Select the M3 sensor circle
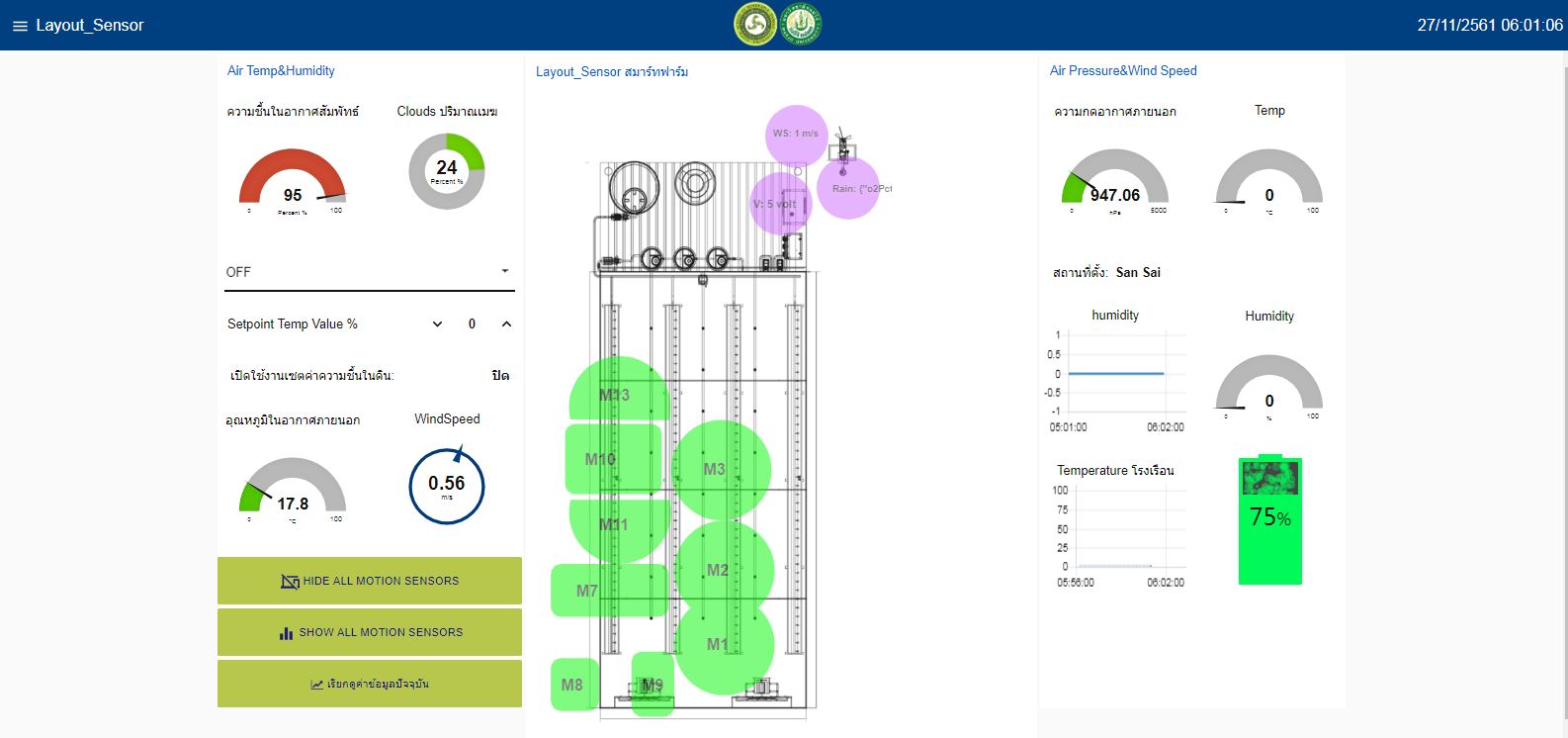The height and width of the screenshot is (738, 1568). [721, 469]
